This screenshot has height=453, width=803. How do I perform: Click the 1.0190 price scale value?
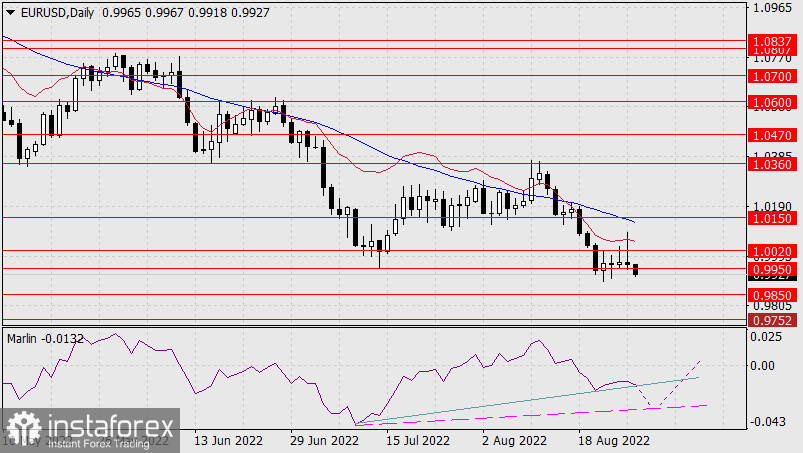(x=772, y=207)
